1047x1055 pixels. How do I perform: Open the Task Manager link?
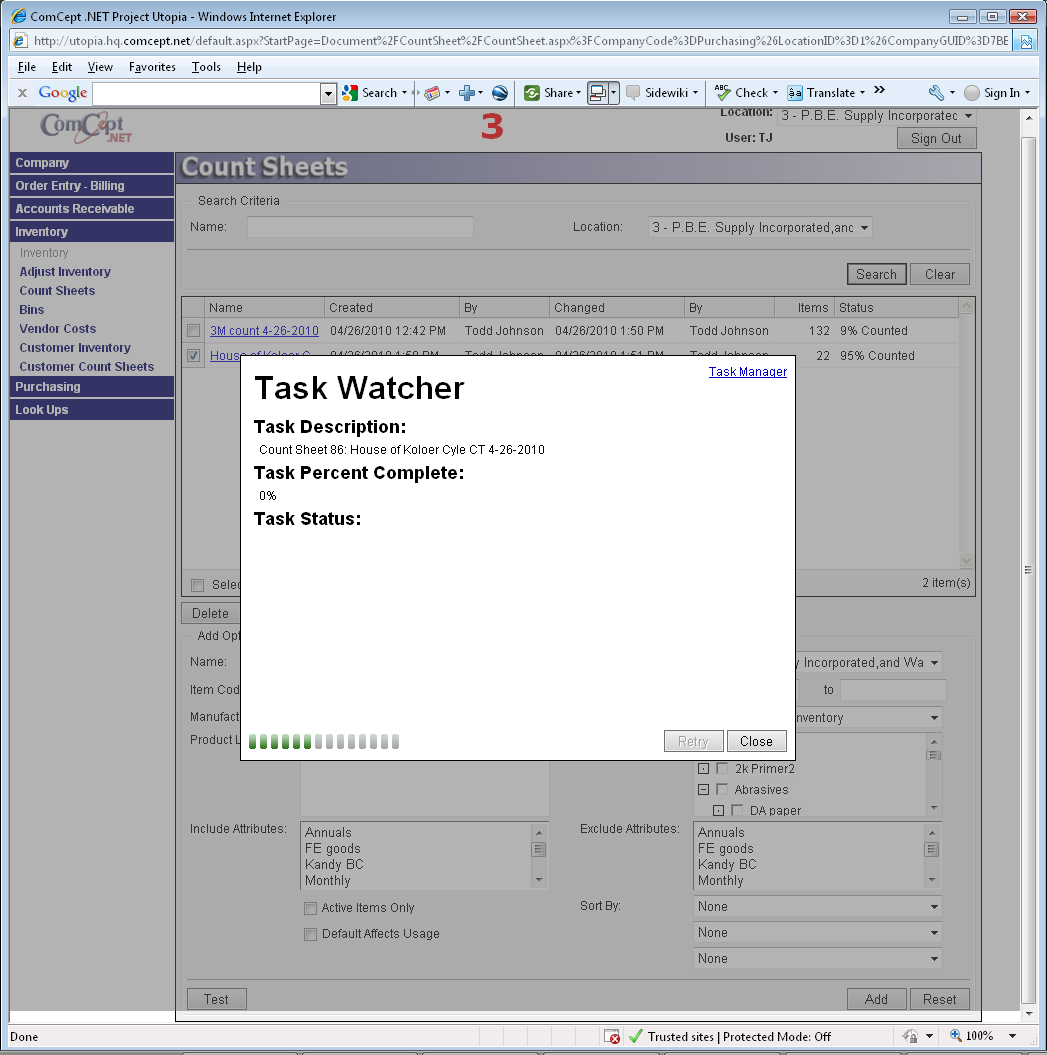click(x=747, y=372)
